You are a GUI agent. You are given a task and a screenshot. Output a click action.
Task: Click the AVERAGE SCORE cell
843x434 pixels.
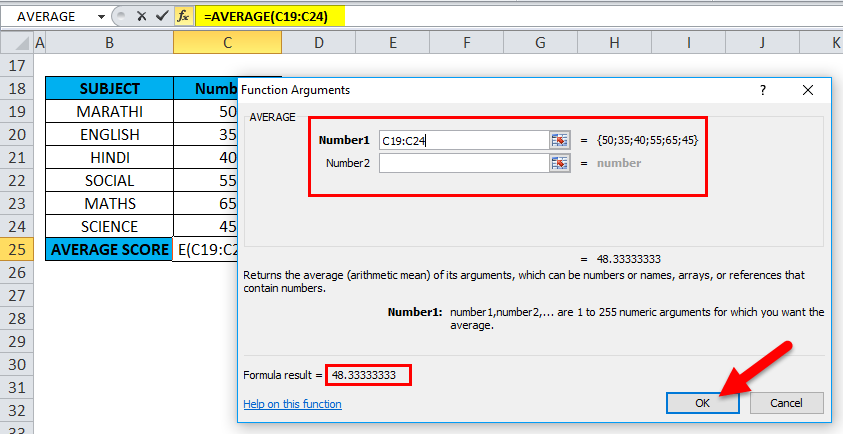pyautogui.click(x=109, y=250)
